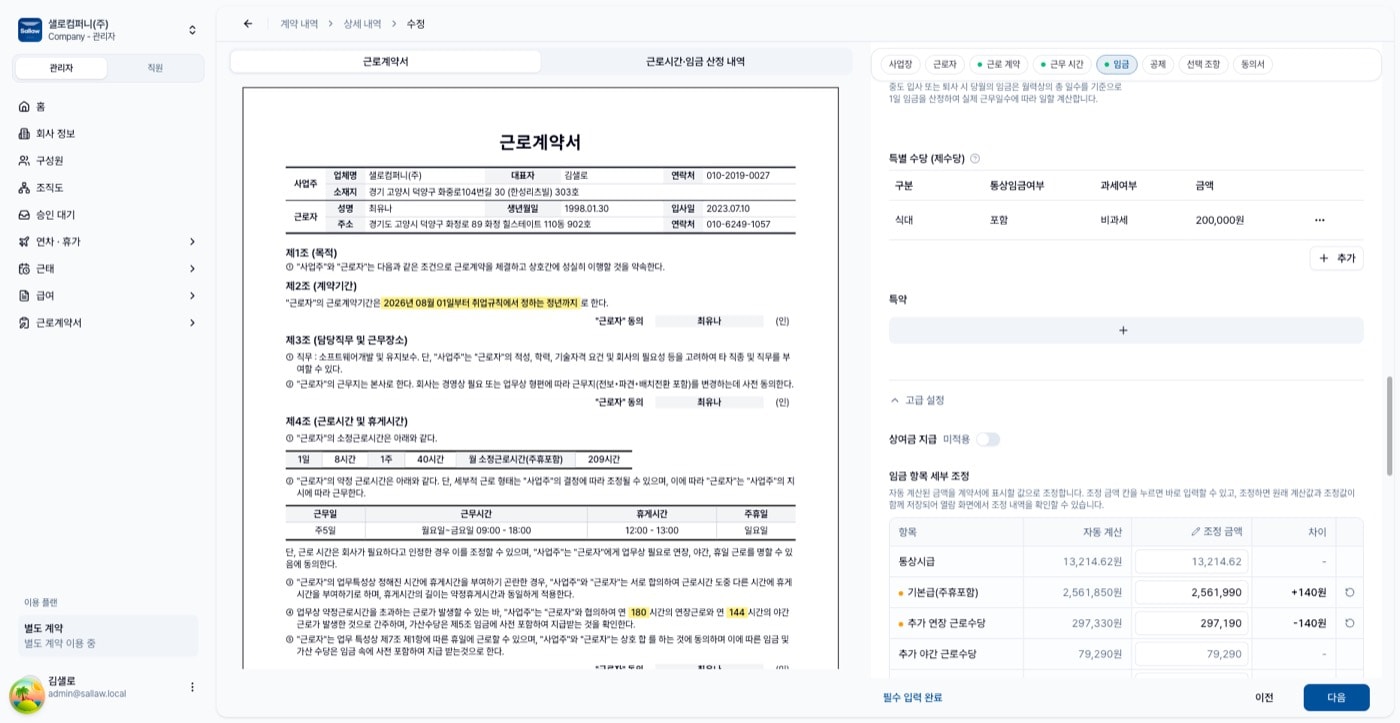Click the 승인 대기 inbox icon

click(x=25, y=214)
